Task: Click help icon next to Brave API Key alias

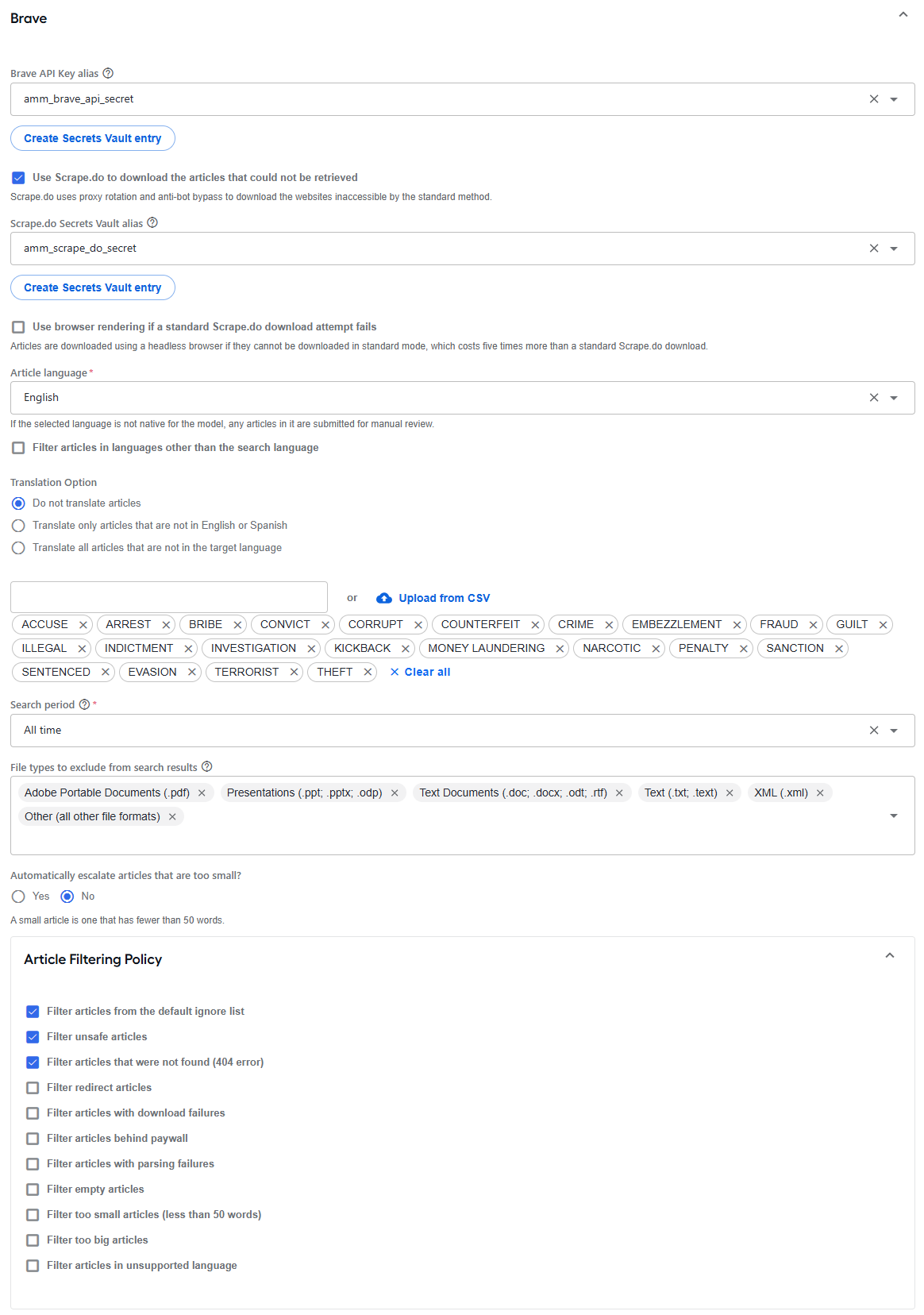Action: click(x=108, y=73)
